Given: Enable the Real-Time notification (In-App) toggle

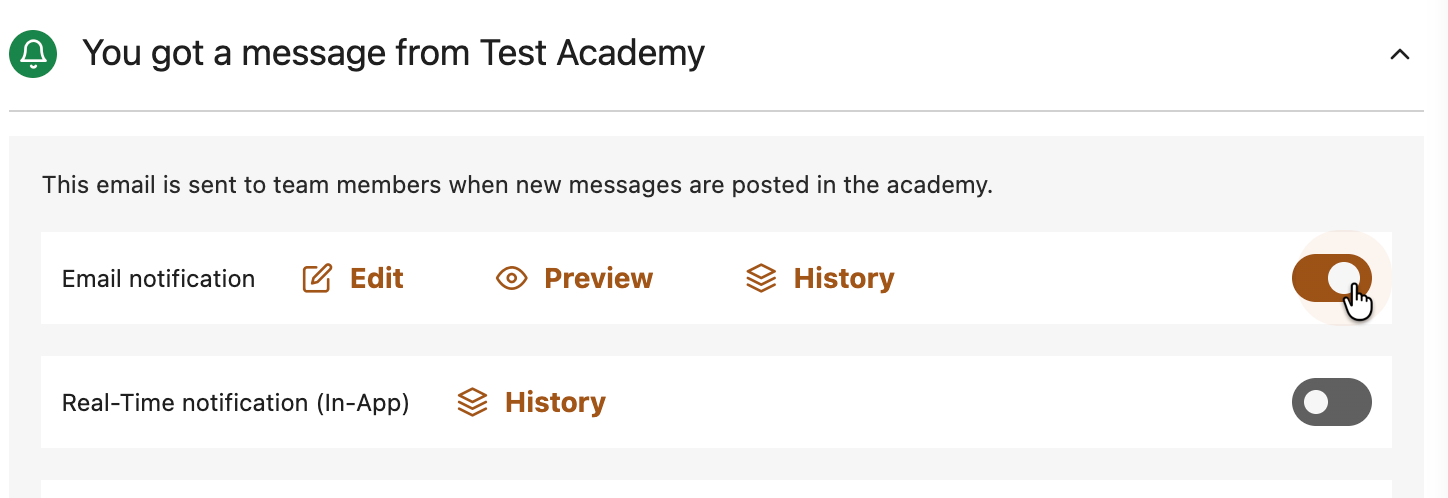Looking at the screenshot, I should click(x=1331, y=402).
